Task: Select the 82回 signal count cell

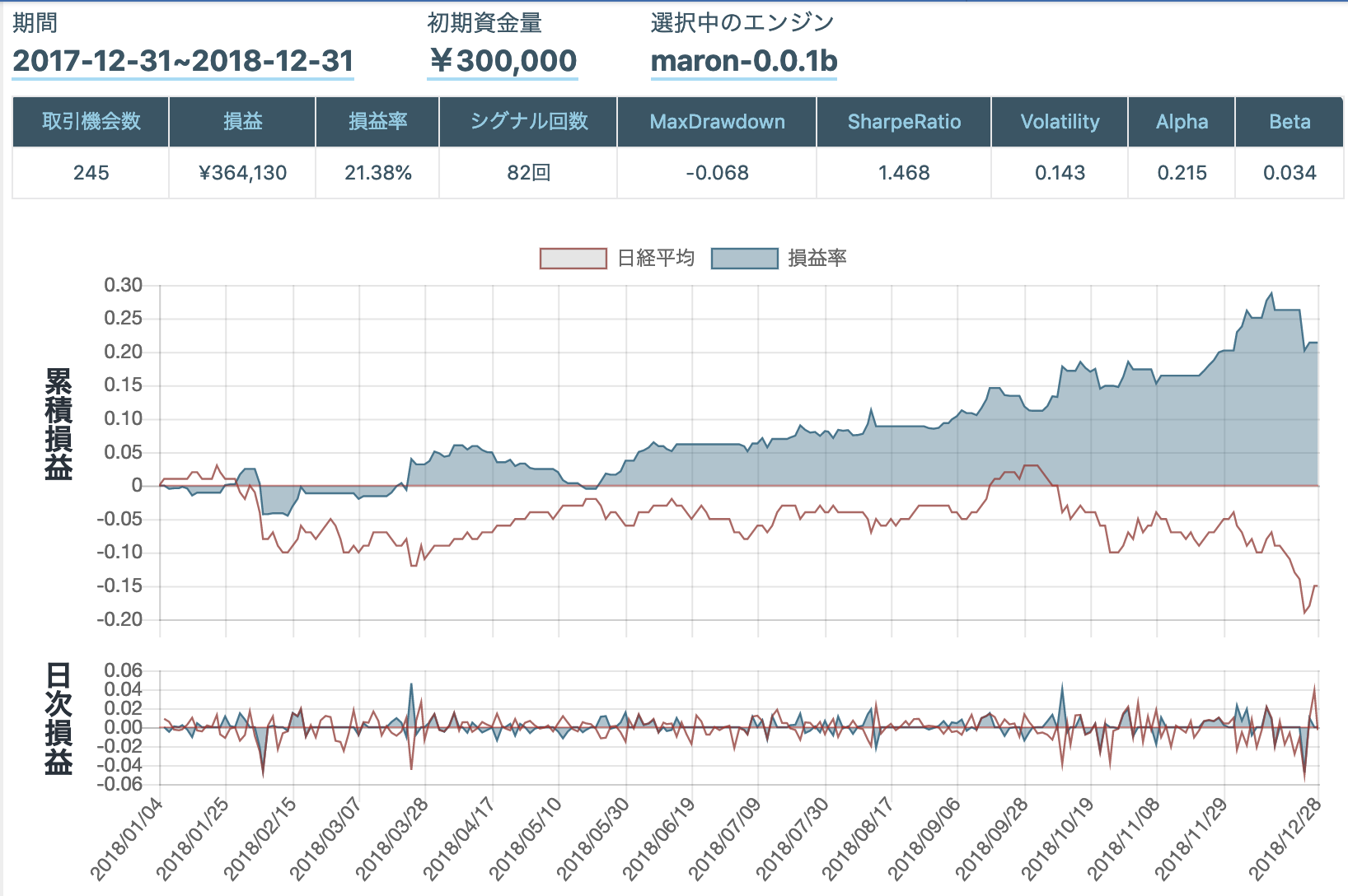Action: tap(528, 173)
